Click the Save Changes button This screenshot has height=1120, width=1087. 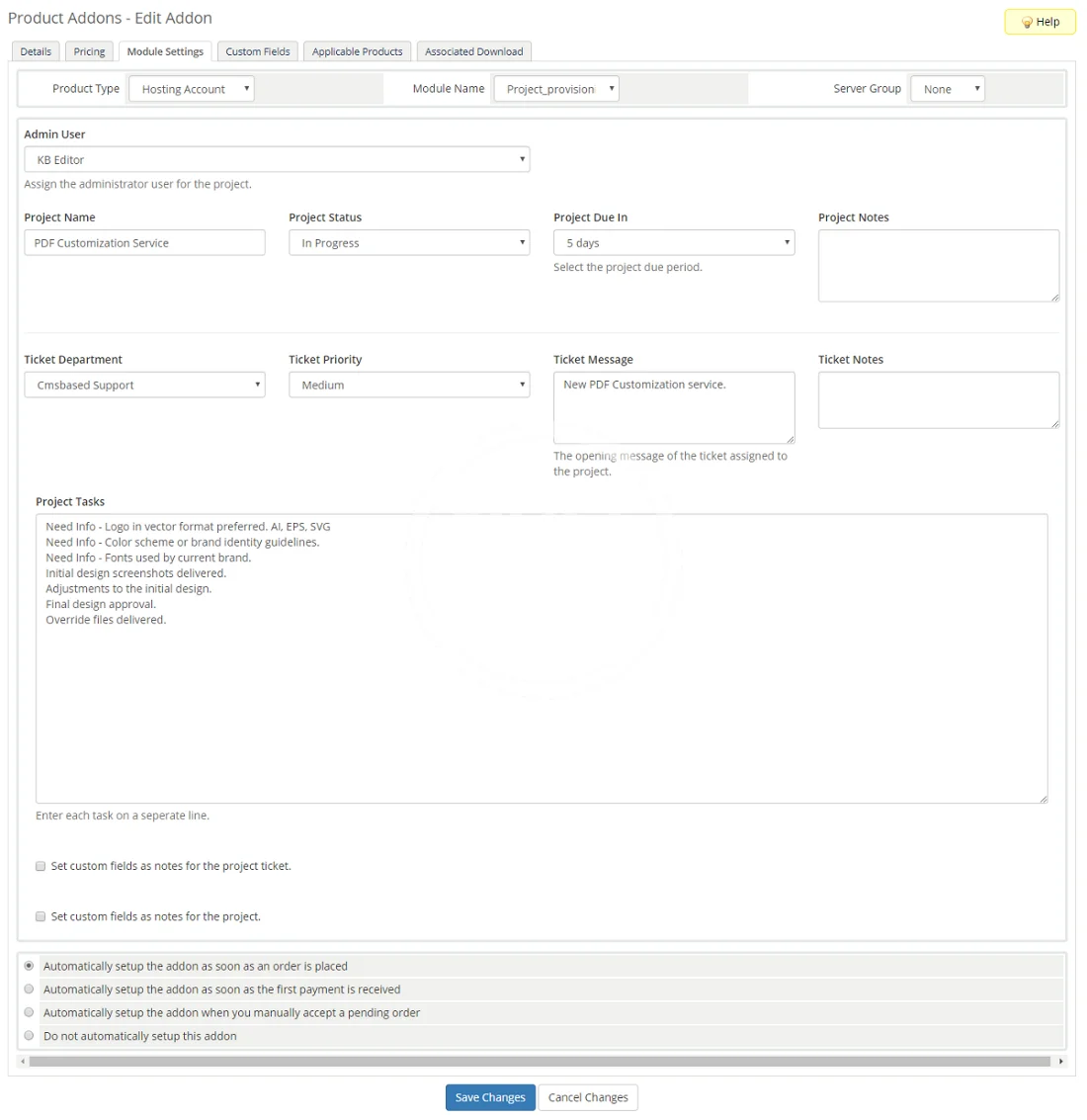tap(490, 1097)
